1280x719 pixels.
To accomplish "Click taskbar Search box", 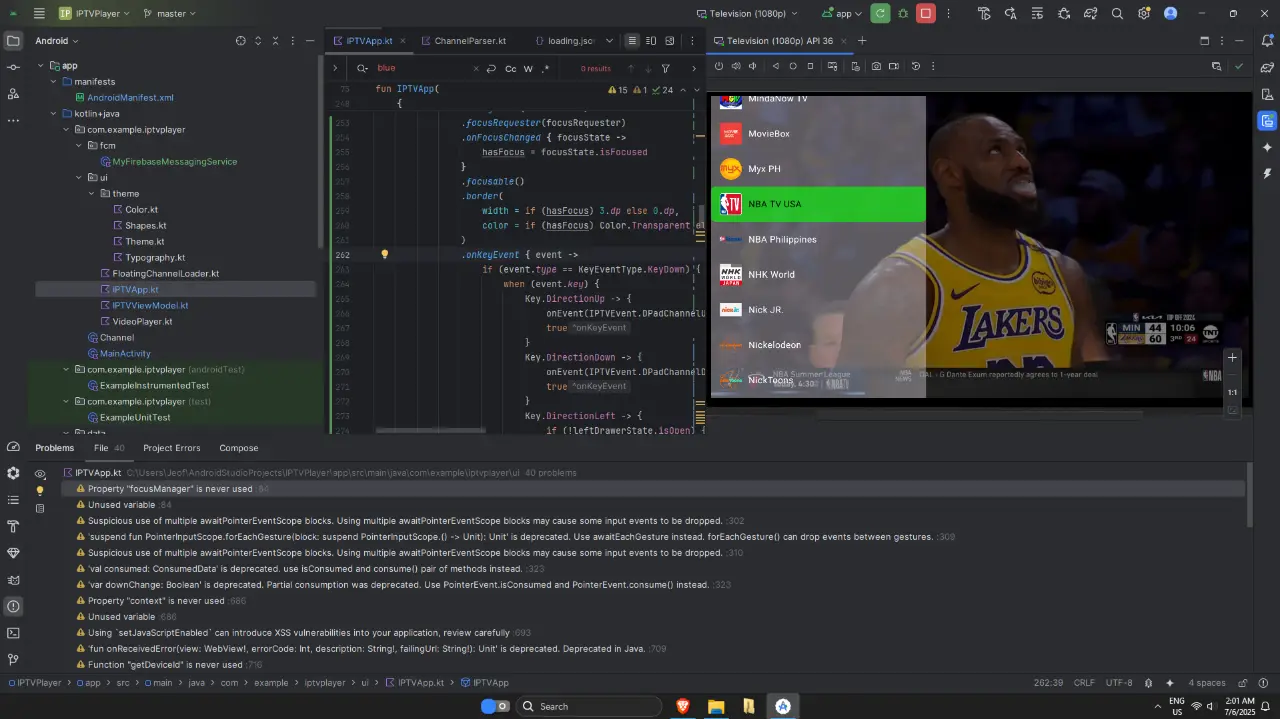I will [x=589, y=706].
